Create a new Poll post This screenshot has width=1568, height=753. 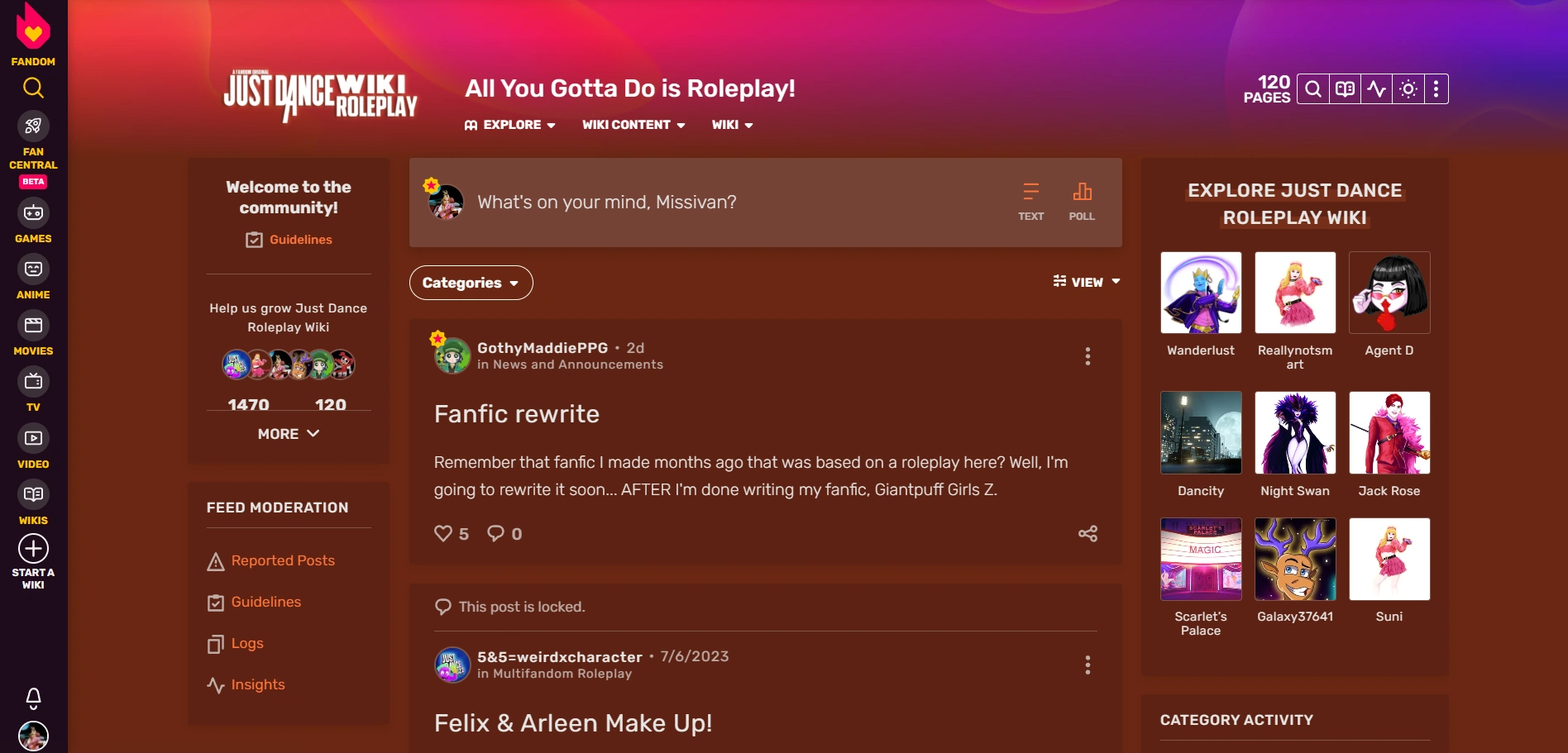1082,202
